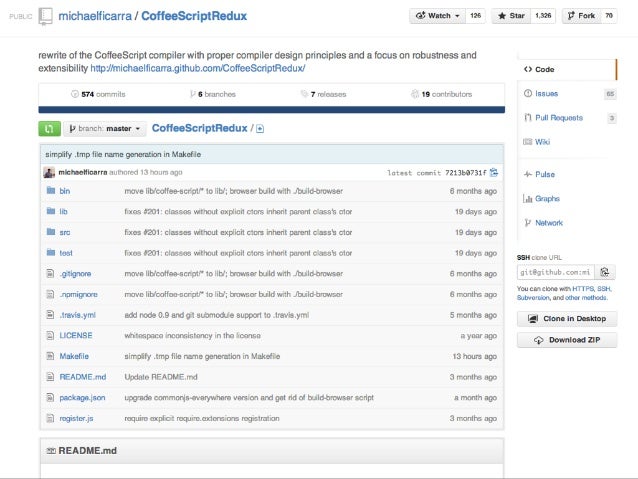Click the 126 watchers count
Viewport: 638px width, 479px height.
pyautogui.click(x=475, y=16)
